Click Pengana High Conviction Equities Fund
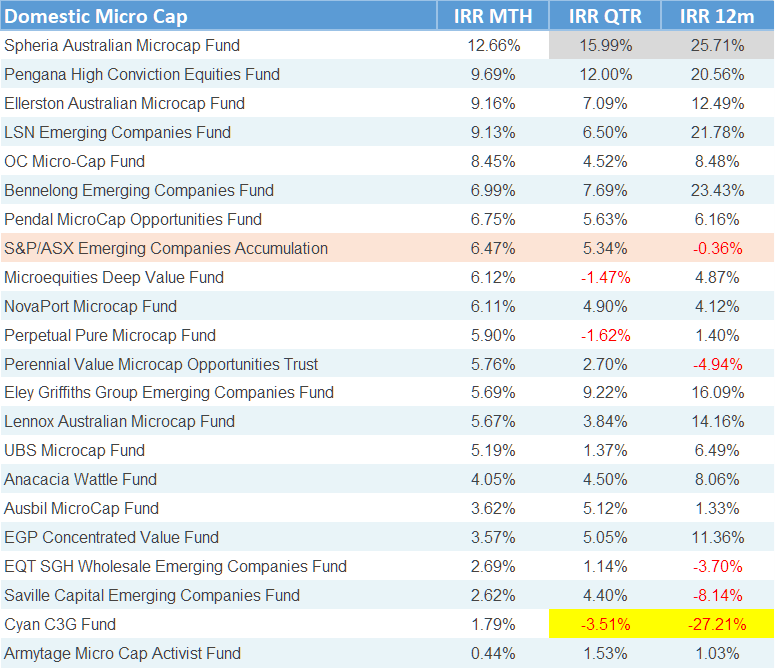 point(142,74)
